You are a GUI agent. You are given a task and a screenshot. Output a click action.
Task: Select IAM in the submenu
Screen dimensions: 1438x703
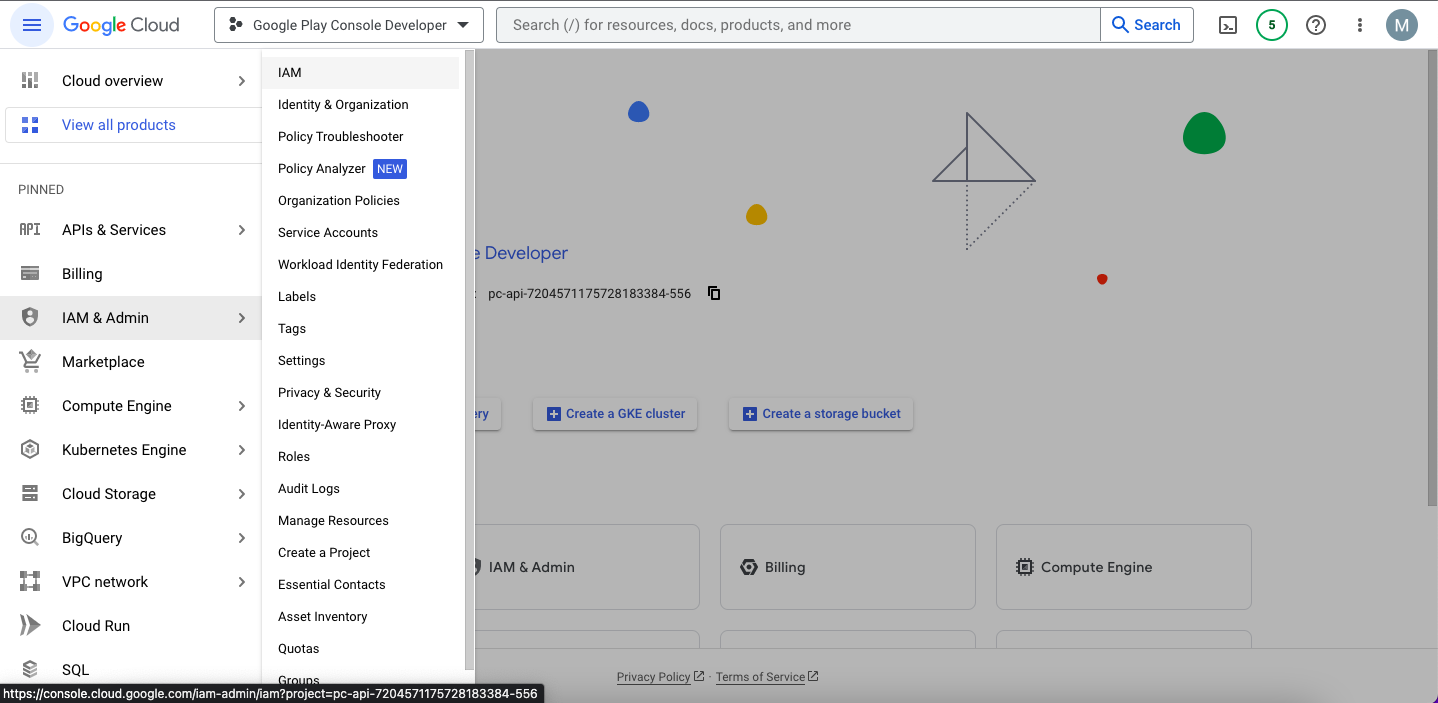point(361,73)
